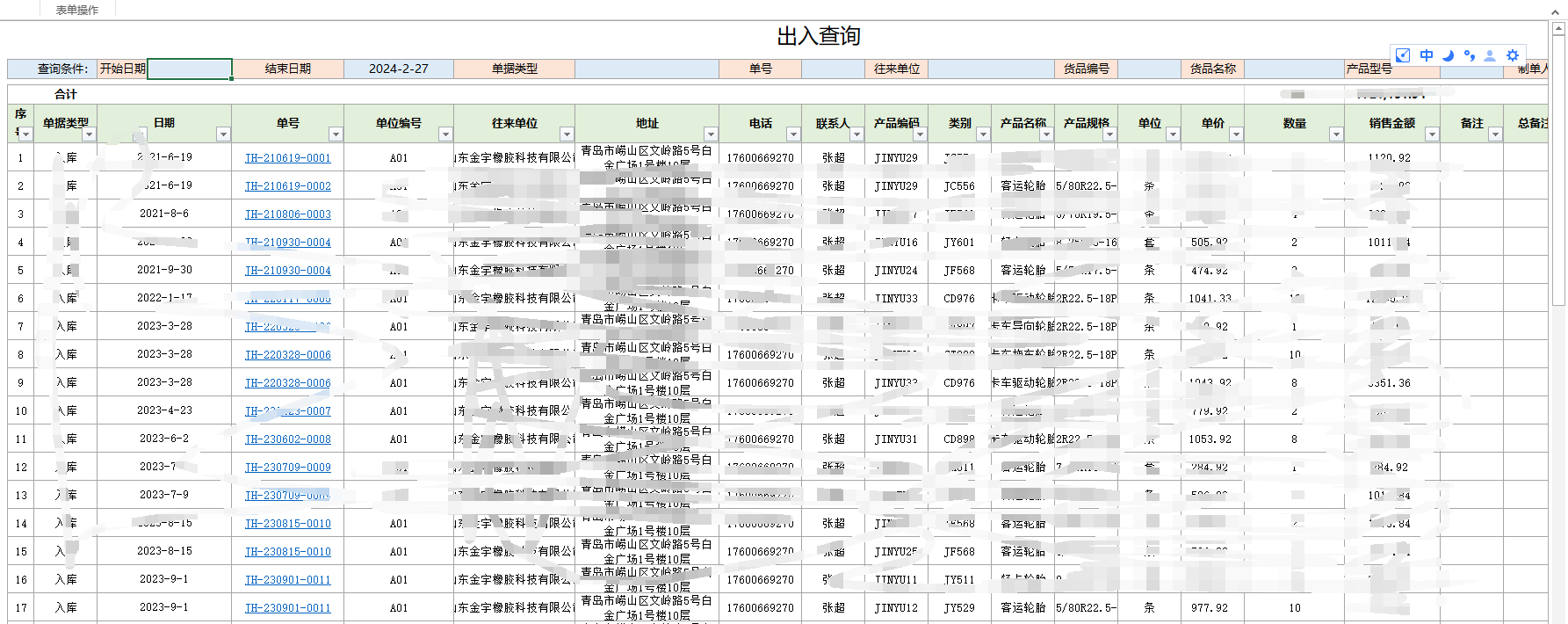Screen dimensions: 1568x624
Task: Click order link JH-210619-0002
Action: [x=287, y=186]
